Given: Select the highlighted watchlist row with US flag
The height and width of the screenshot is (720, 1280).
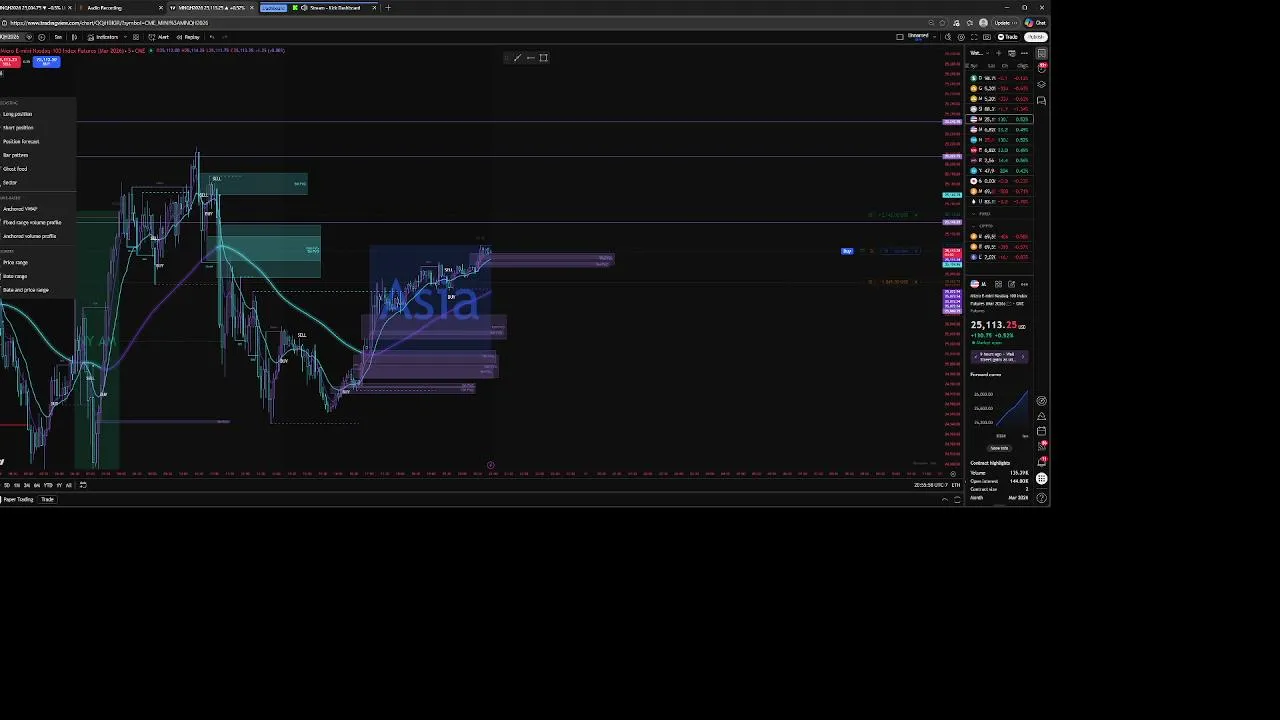Looking at the screenshot, I should point(1000,119).
